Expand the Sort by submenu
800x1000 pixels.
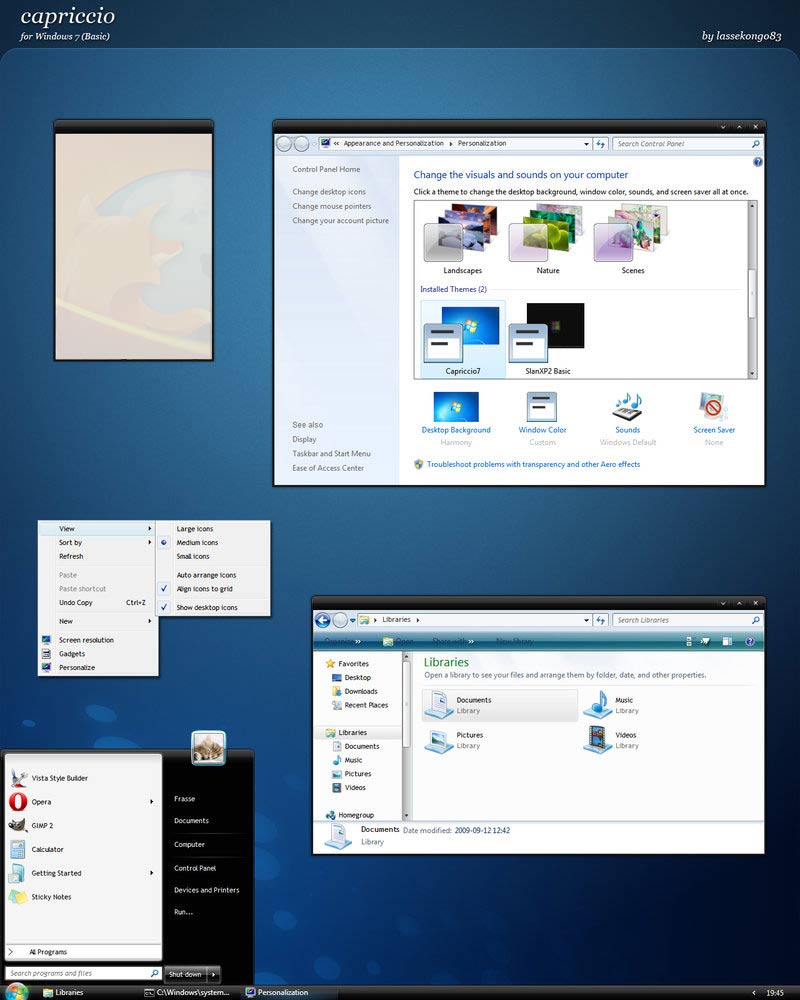point(70,542)
